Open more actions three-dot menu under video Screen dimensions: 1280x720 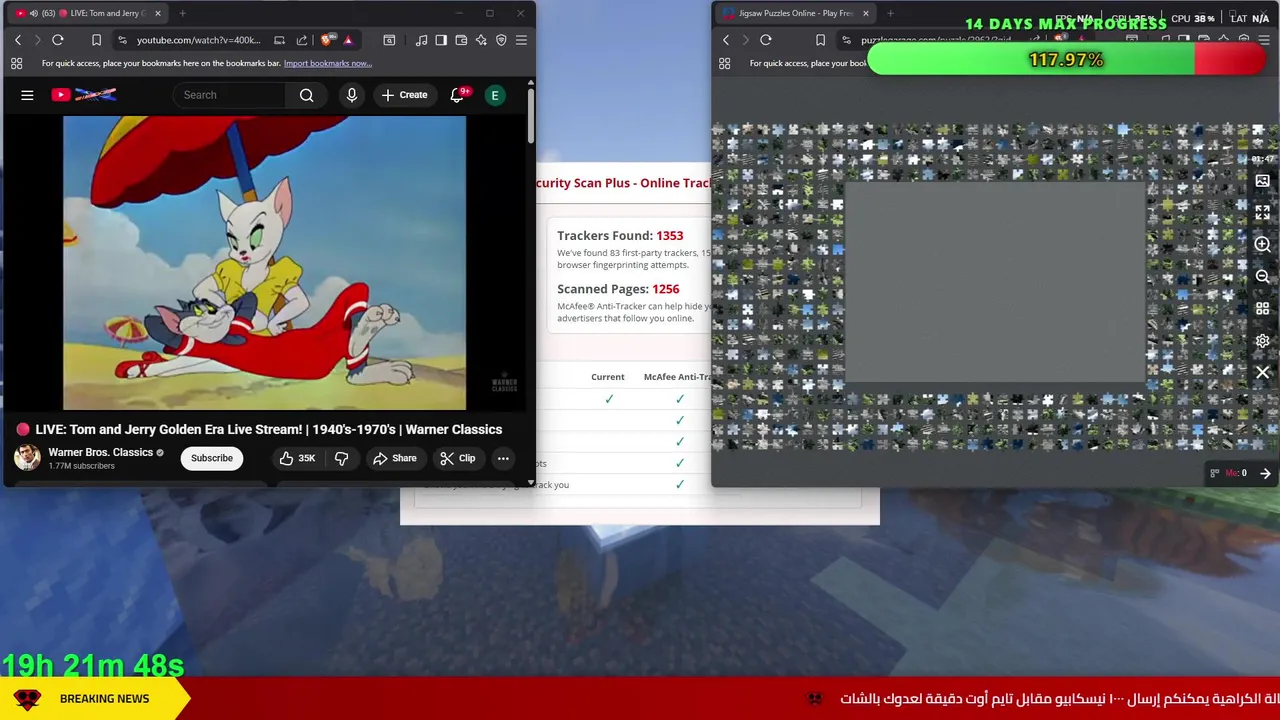(503, 458)
